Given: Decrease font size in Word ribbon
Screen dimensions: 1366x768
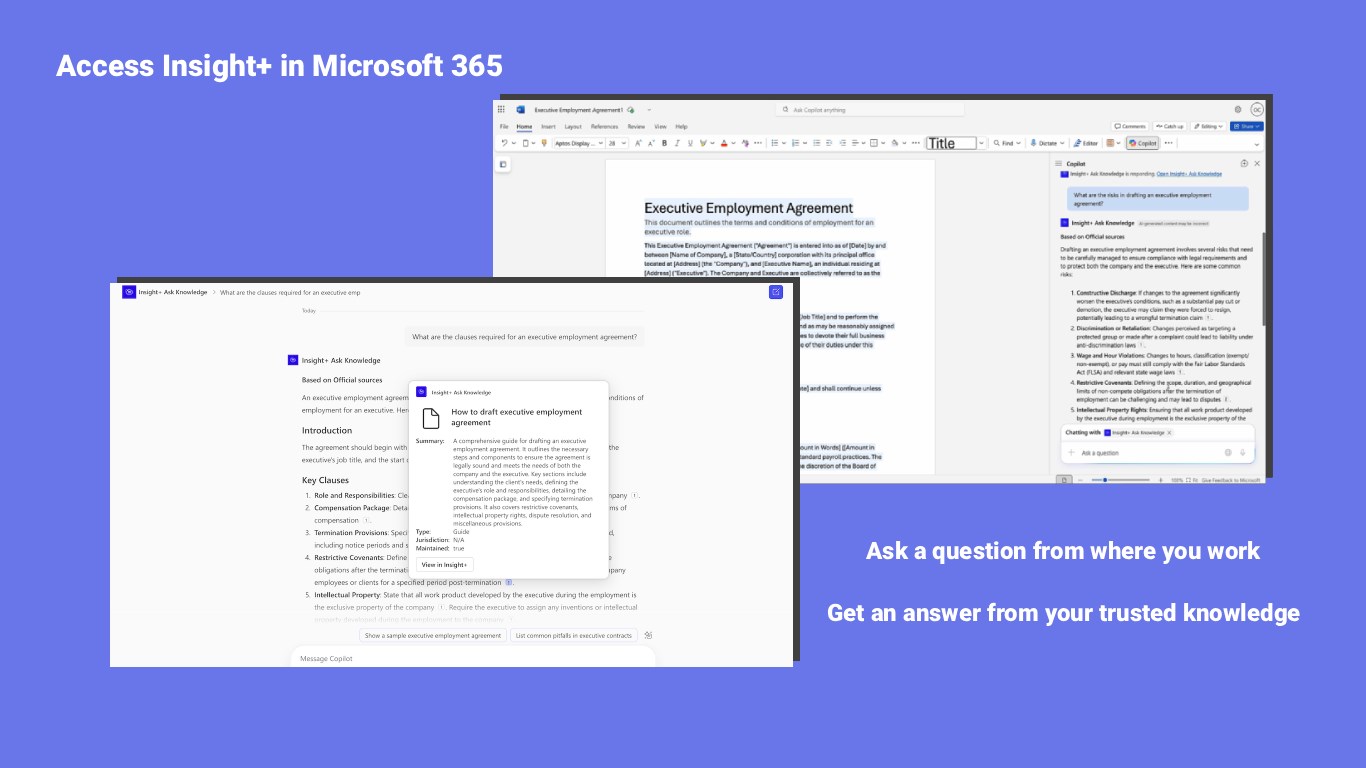Looking at the screenshot, I should coord(651,143).
